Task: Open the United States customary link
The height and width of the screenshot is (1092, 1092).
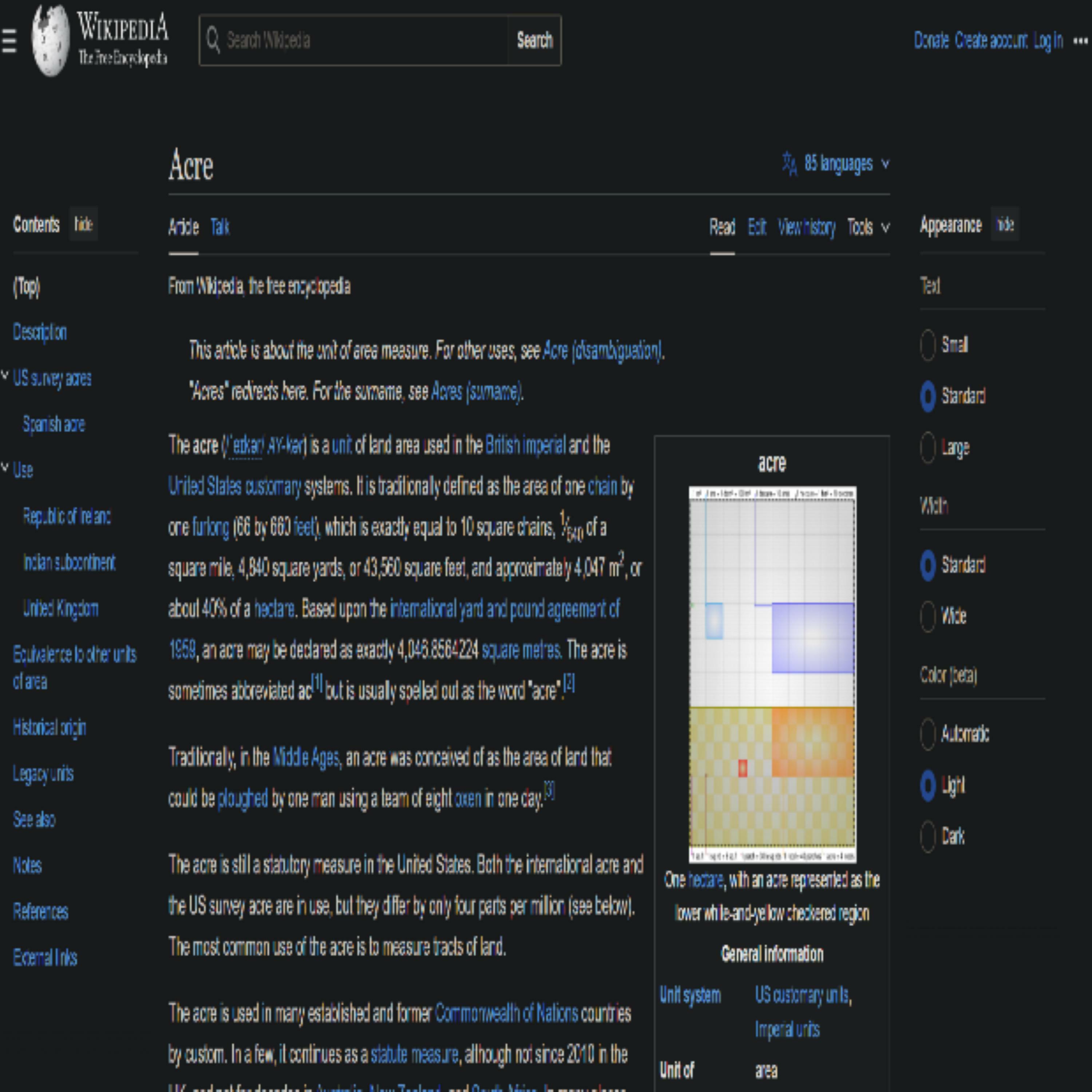Action: (234, 487)
